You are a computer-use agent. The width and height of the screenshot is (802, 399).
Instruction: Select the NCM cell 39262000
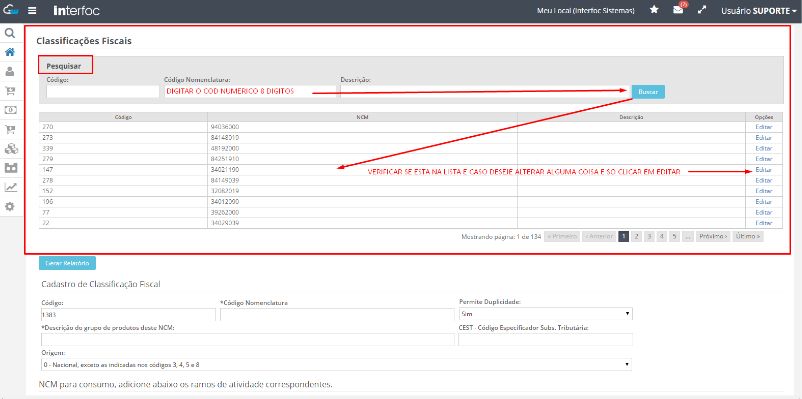[362, 212]
